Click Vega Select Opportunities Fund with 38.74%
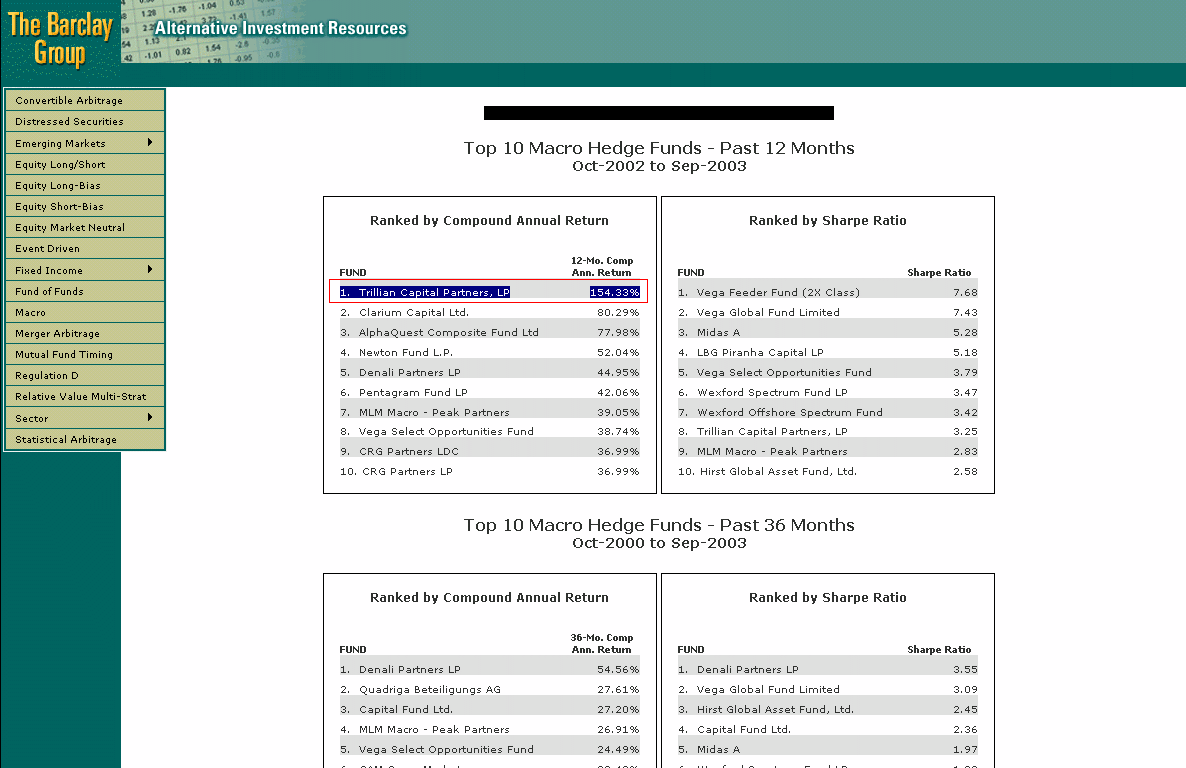Image resolution: width=1186 pixels, height=768 pixels. (x=489, y=431)
